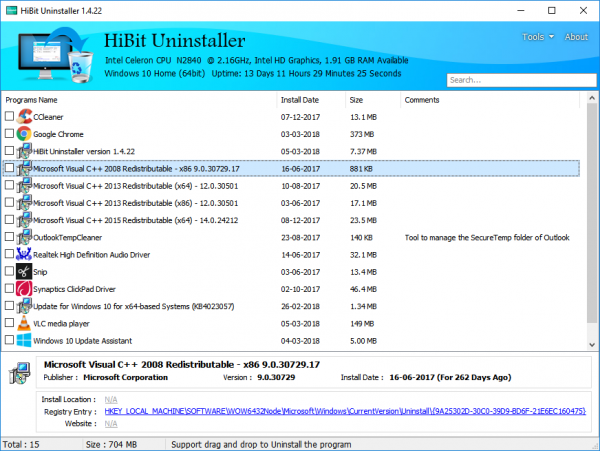This screenshot has height=451, width=600.
Task: Select Microsoft Visual C++ 2013 Redistributable (x86) name
Action: point(135,203)
